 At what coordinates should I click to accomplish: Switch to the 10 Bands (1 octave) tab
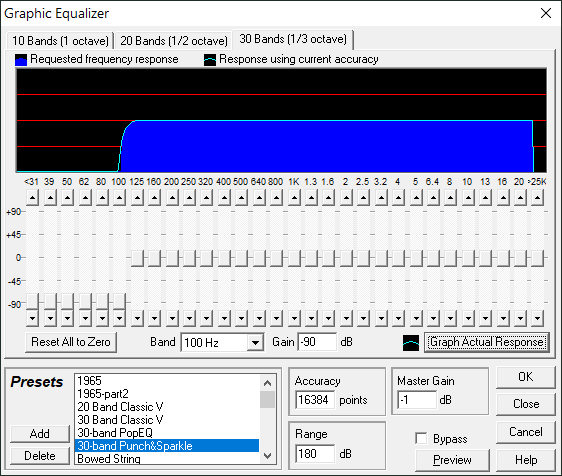(60, 41)
